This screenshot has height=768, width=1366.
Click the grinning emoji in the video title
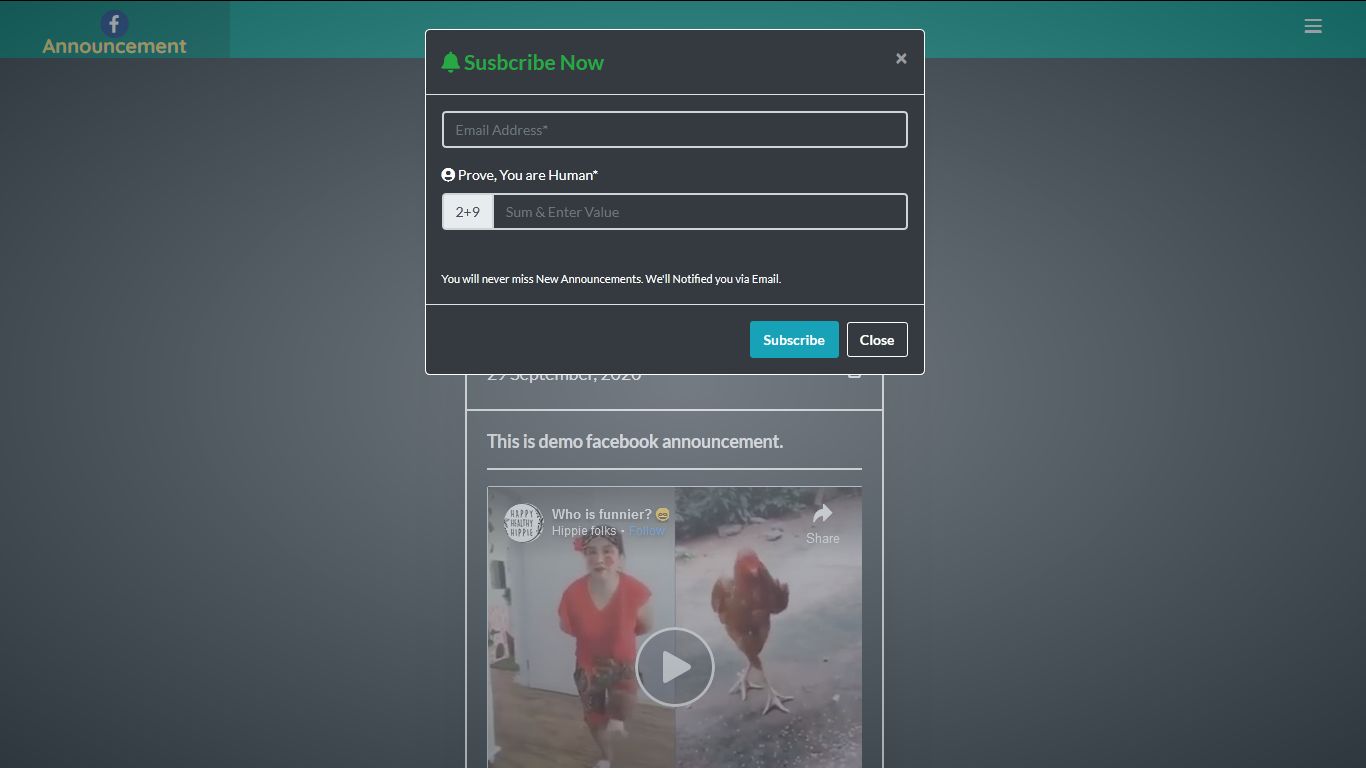click(661, 513)
